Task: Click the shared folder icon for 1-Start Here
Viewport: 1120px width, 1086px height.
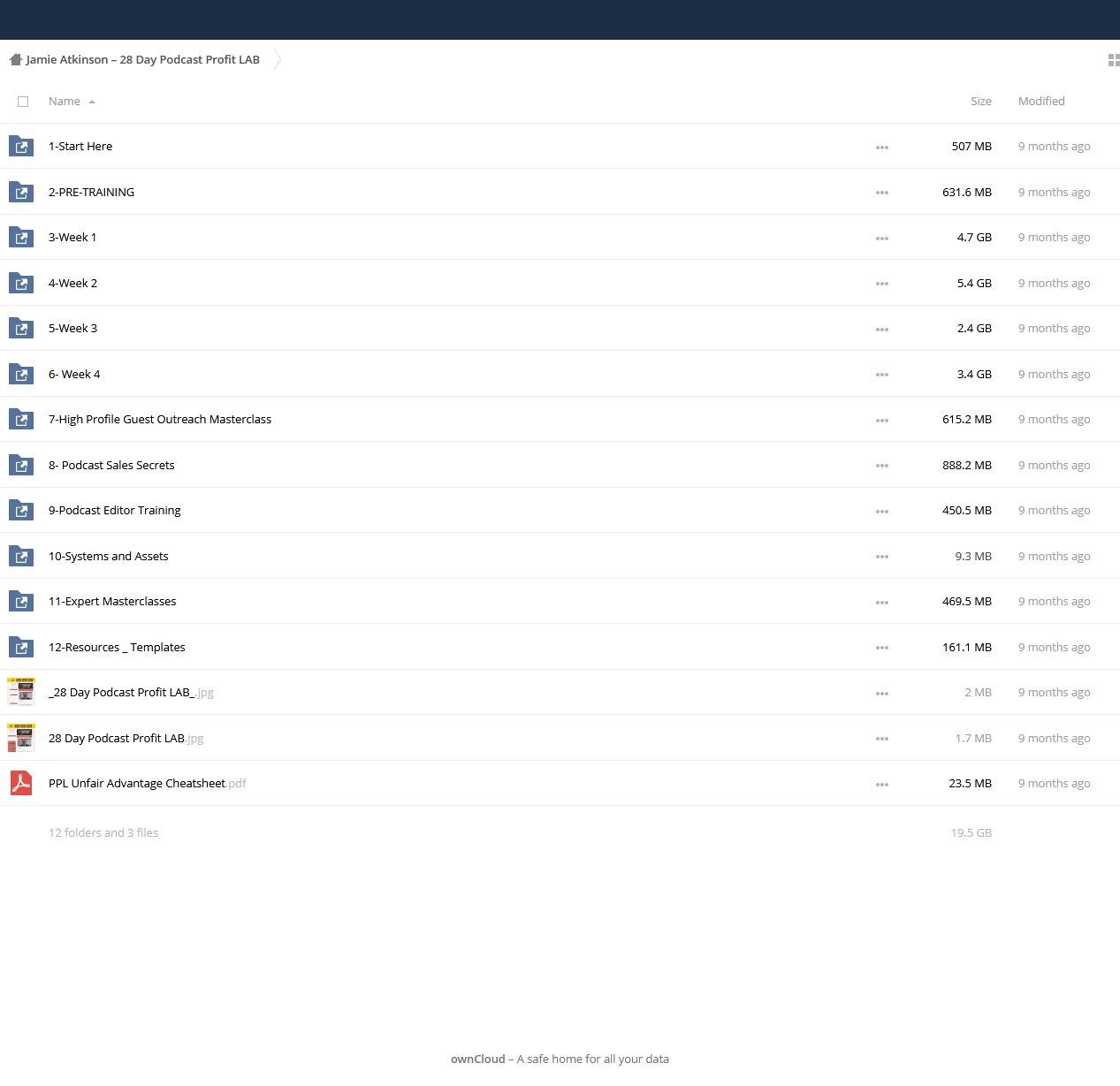Action: 21,146
